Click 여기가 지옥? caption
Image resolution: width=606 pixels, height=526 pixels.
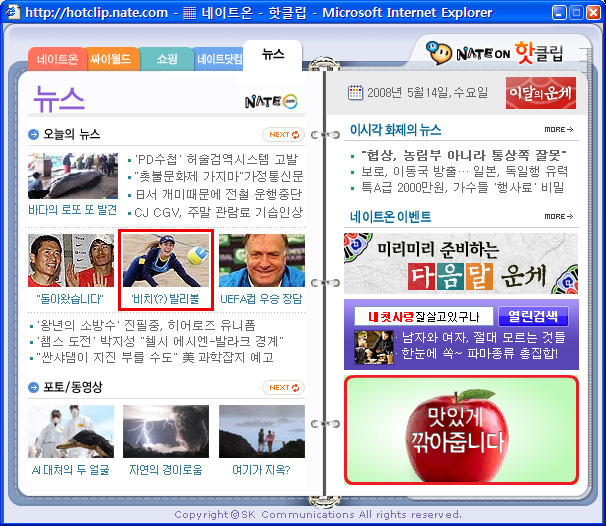[261, 470]
